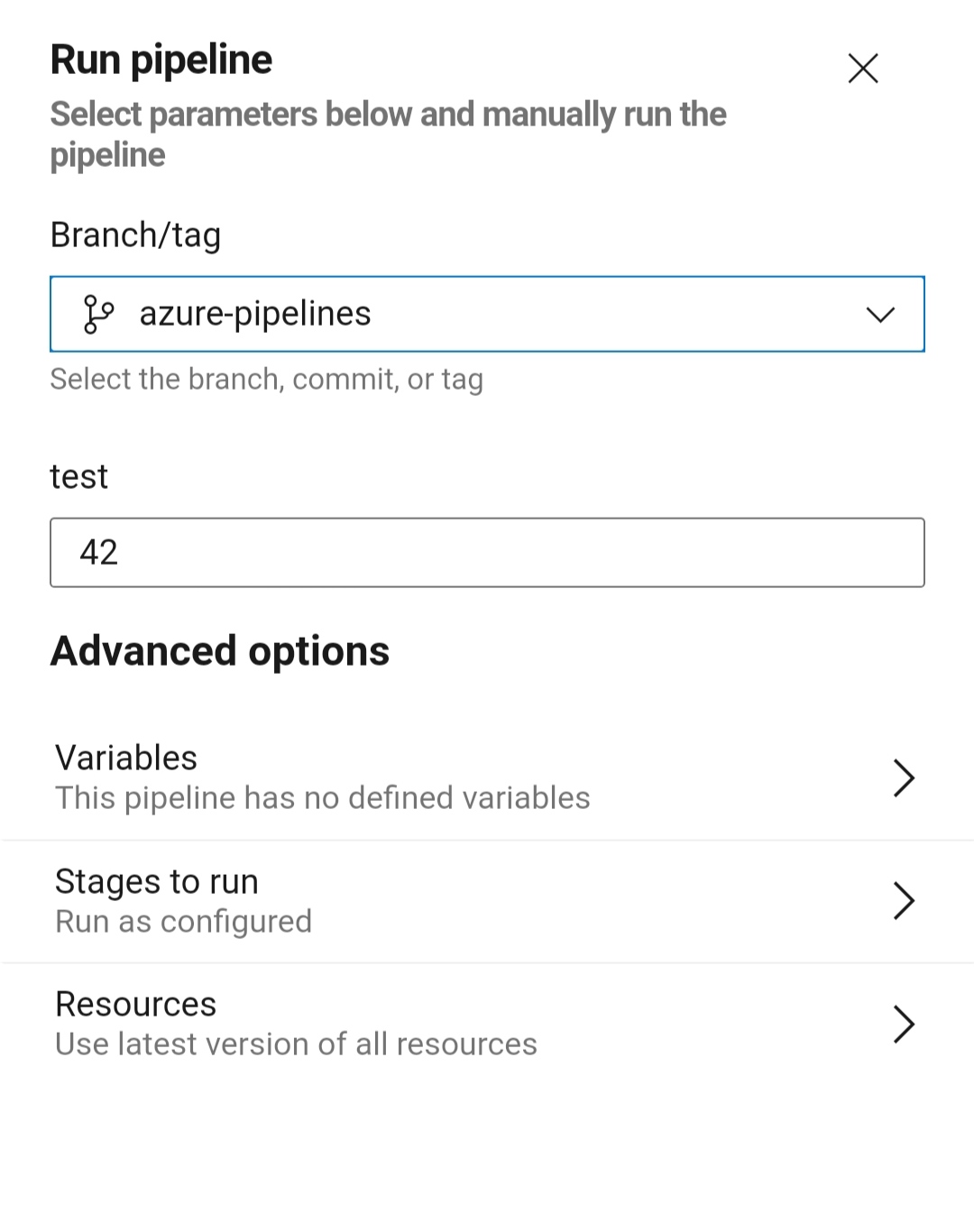
Task: Click the git branch icon
Action: (x=97, y=314)
